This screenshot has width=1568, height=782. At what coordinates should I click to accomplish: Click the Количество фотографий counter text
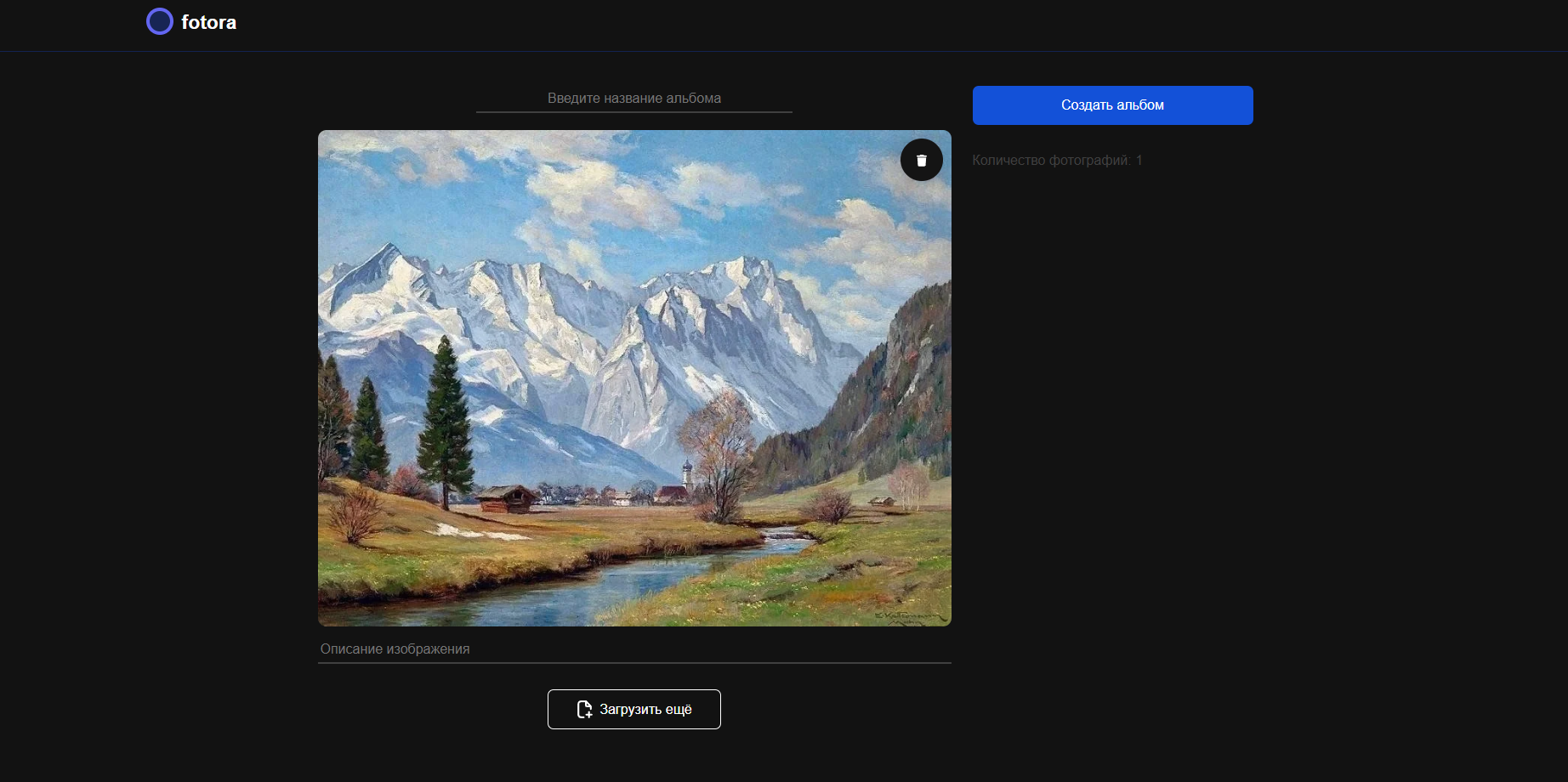pos(1057,160)
